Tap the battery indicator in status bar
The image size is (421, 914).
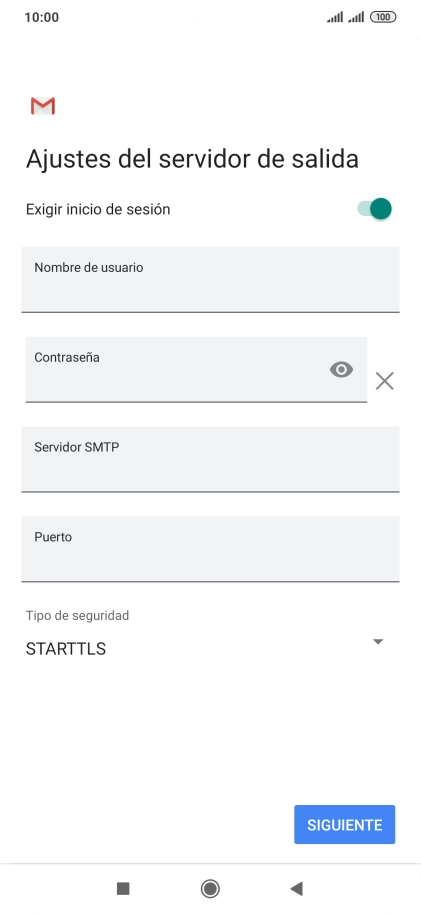[383, 17]
